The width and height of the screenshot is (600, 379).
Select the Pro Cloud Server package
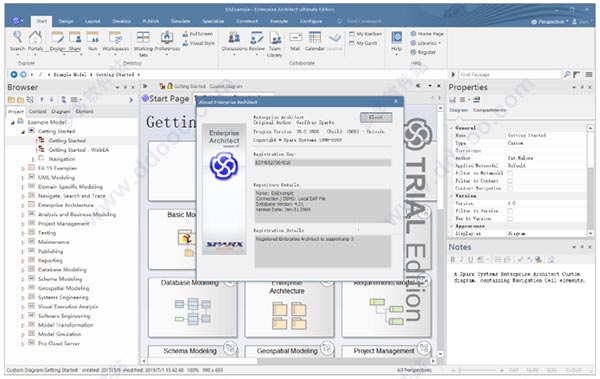(59, 343)
